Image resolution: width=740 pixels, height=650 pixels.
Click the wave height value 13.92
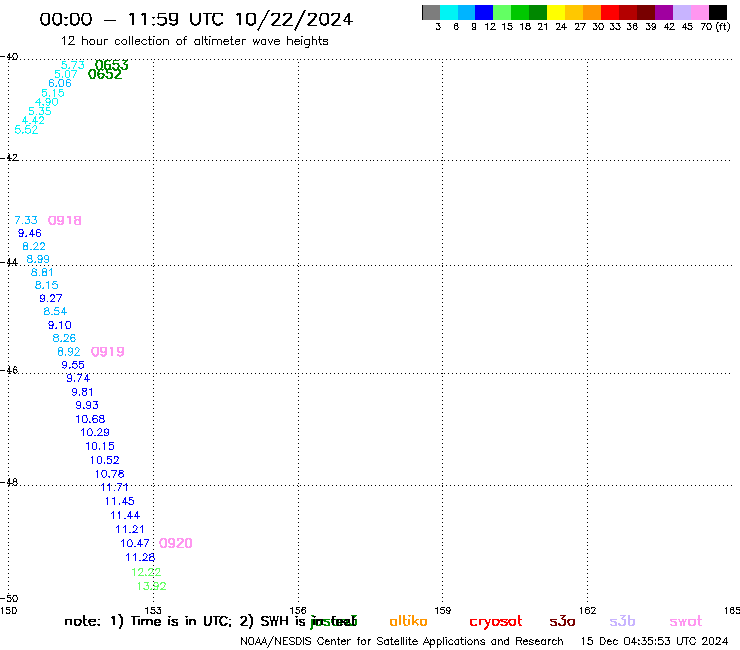(x=151, y=586)
